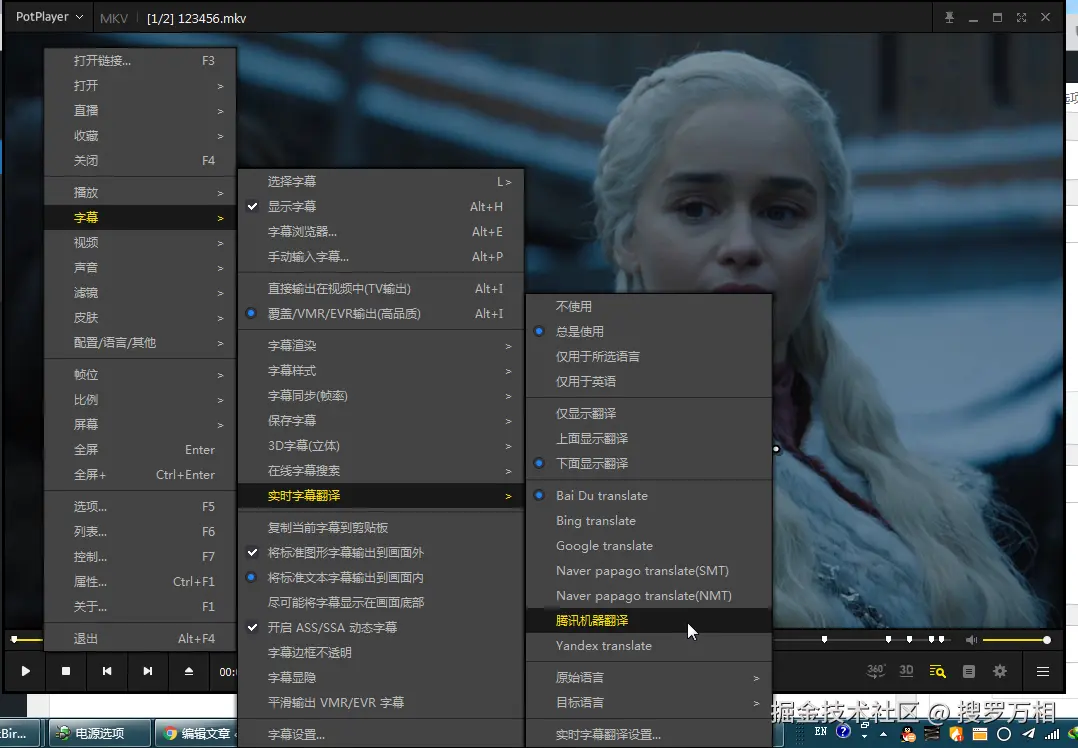Click the eject/open file icon
The image size is (1078, 748).
point(188,671)
